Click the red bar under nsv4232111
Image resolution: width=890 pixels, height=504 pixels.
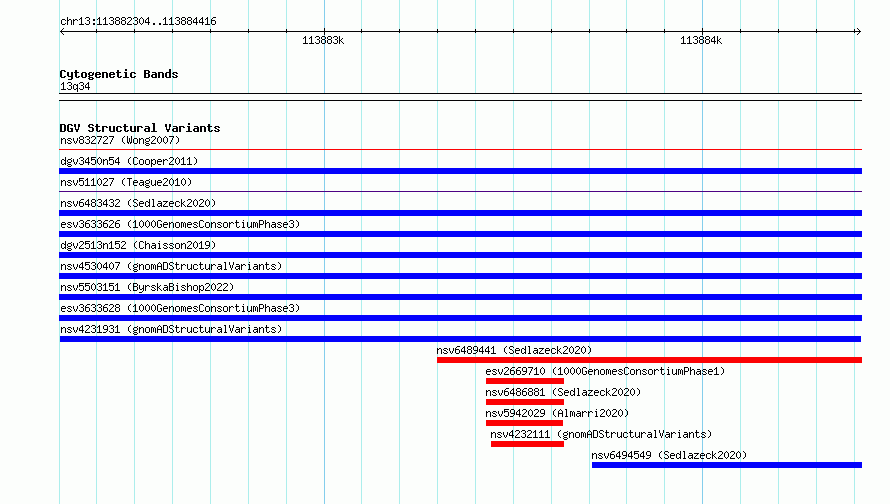pos(527,444)
